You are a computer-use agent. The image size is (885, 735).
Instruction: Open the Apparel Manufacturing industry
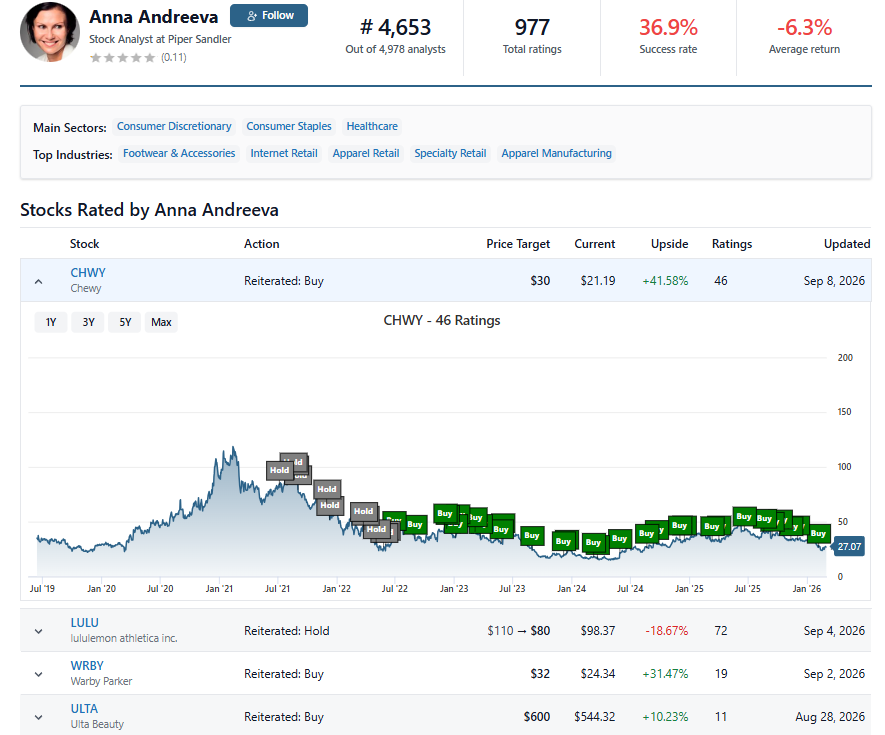[x=557, y=154]
